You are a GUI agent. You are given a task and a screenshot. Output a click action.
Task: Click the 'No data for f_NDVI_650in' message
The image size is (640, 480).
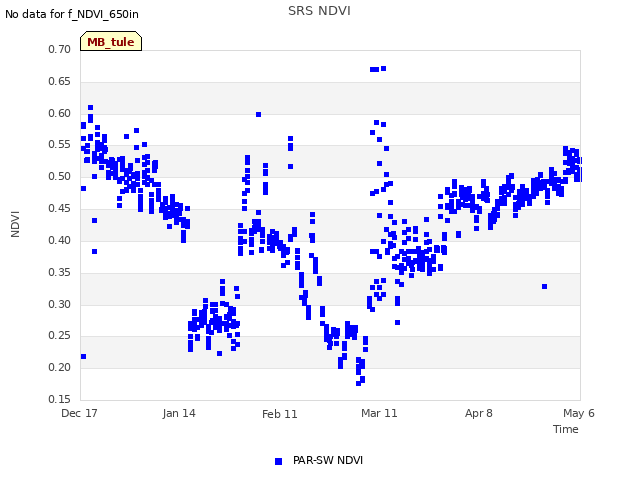click(x=72, y=14)
